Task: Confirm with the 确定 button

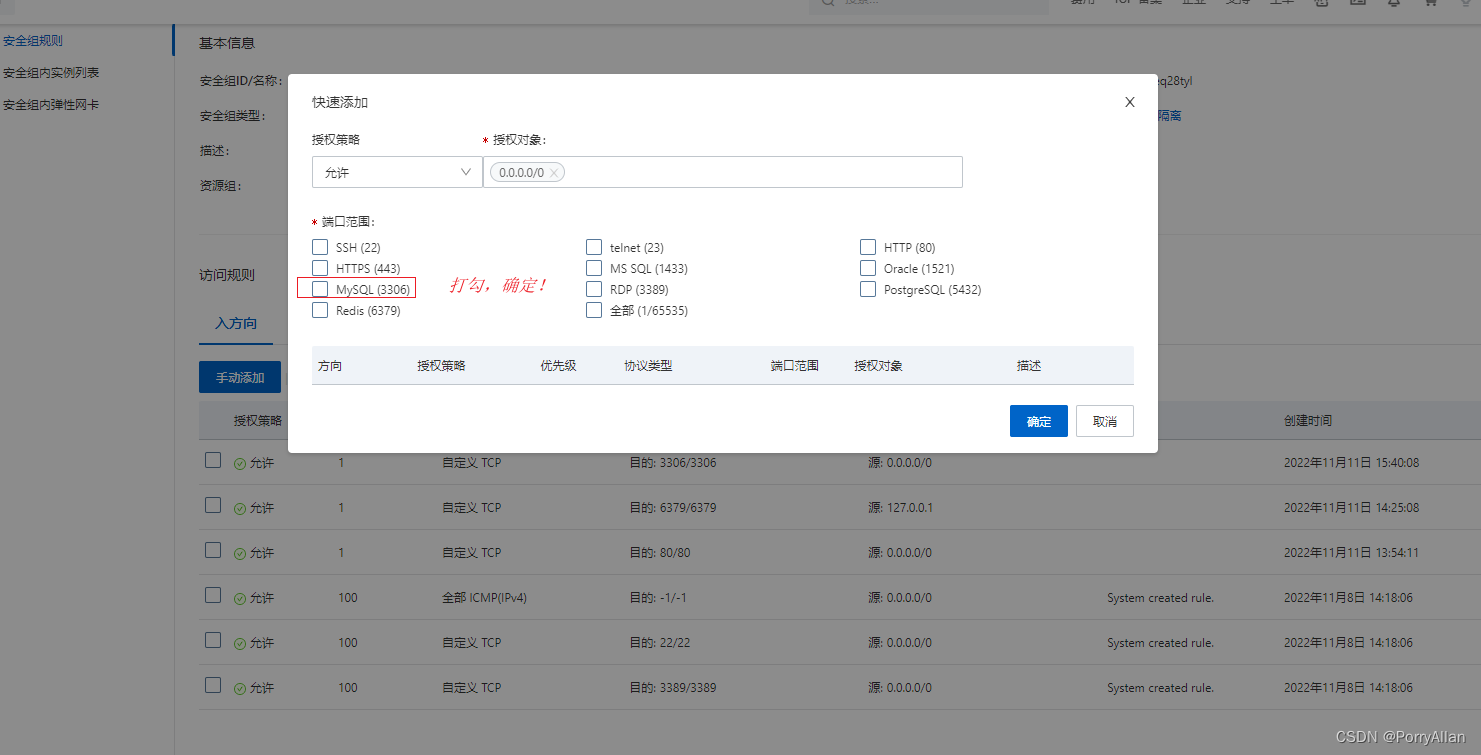Action: coord(1039,421)
